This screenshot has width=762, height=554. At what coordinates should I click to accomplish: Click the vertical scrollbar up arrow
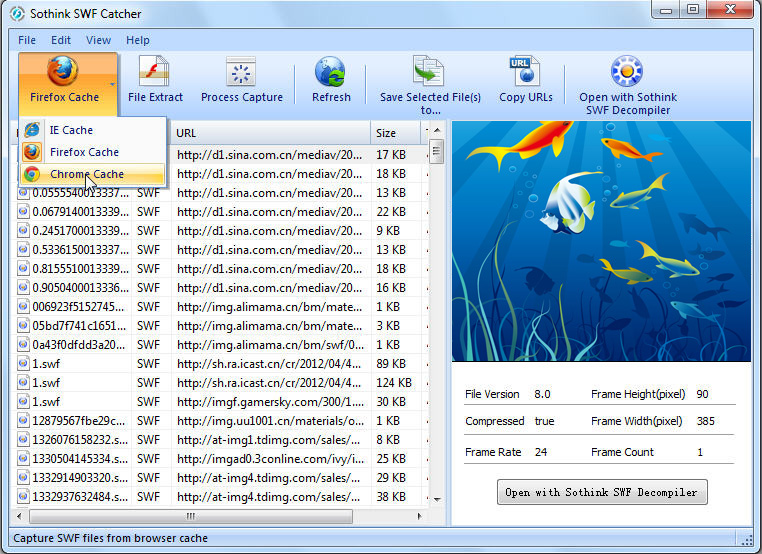point(437,130)
